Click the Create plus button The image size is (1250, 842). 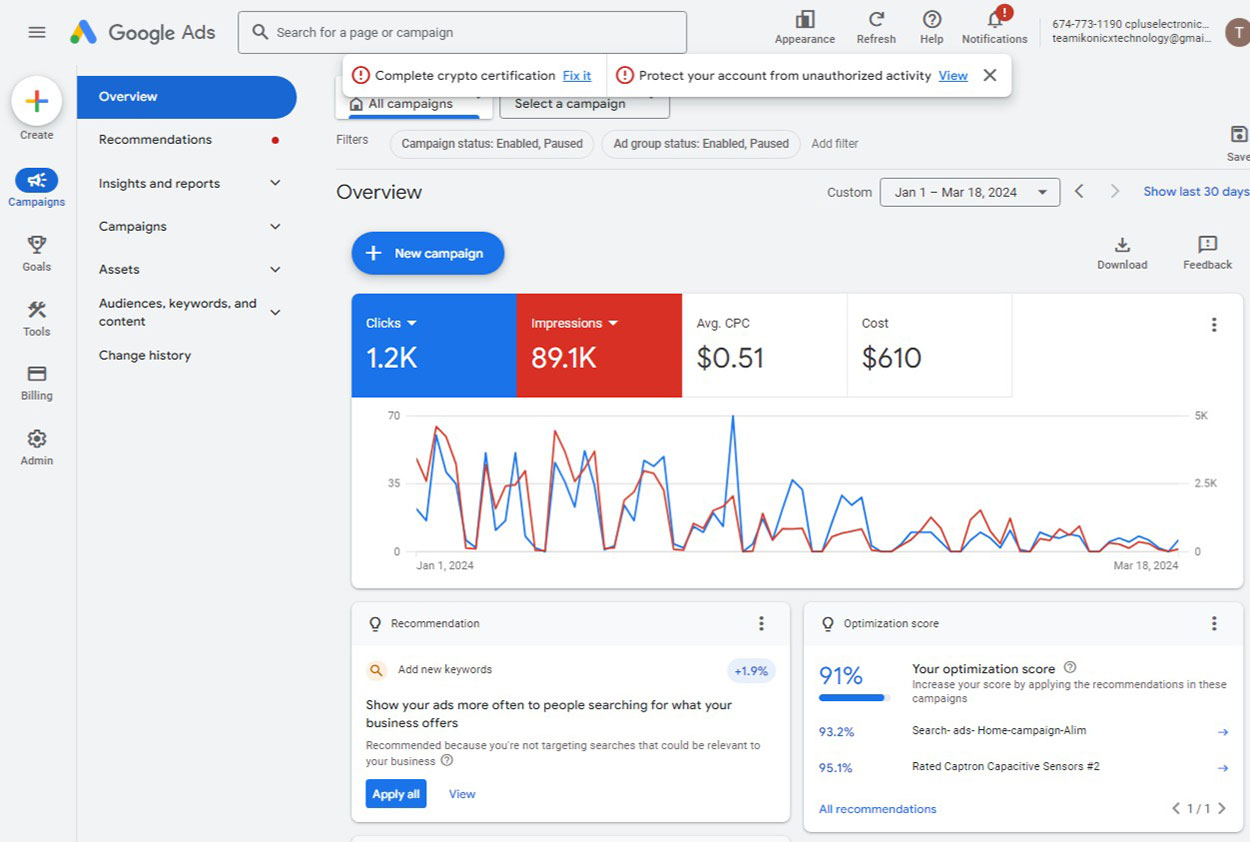[x=37, y=101]
